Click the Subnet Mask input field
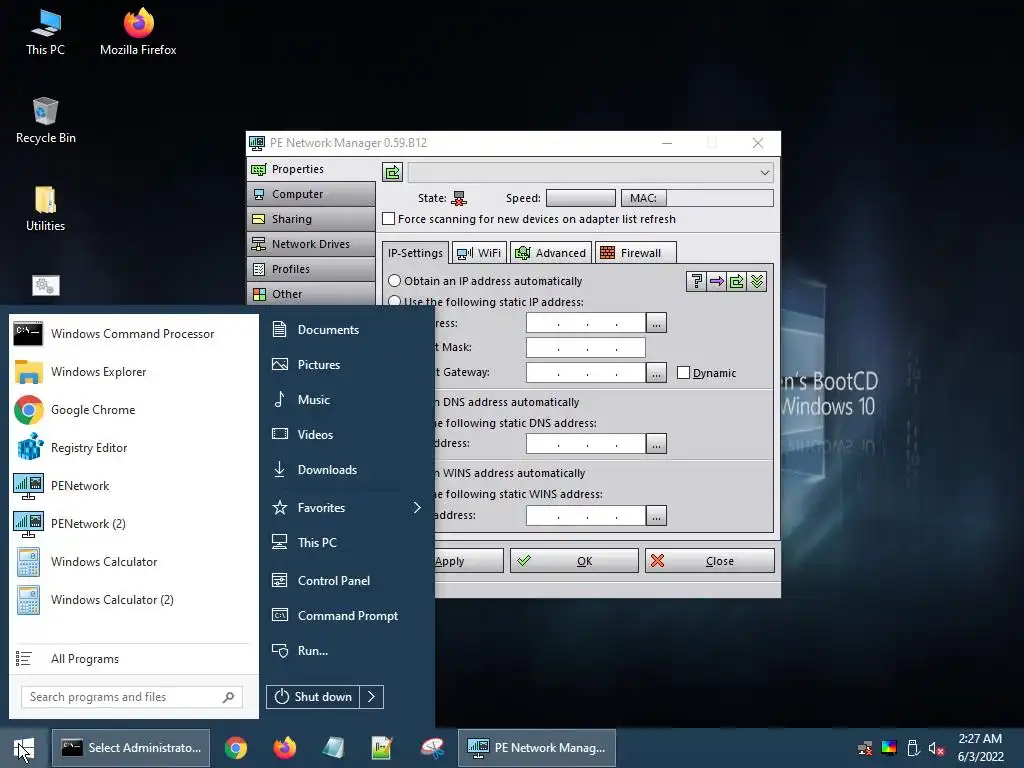The height and width of the screenshot is (768, 1024). point(586,347)
